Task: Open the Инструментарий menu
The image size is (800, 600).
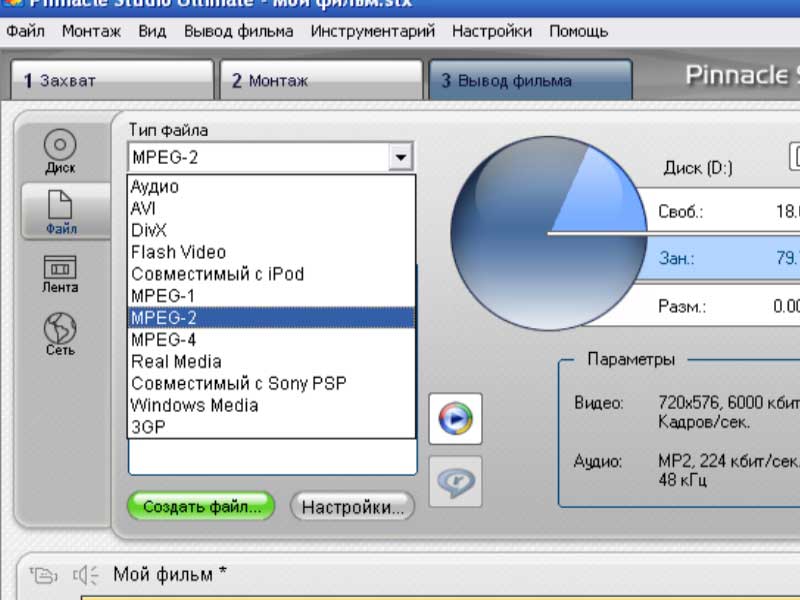Action: pyautogui.click(x=372, y=32)
